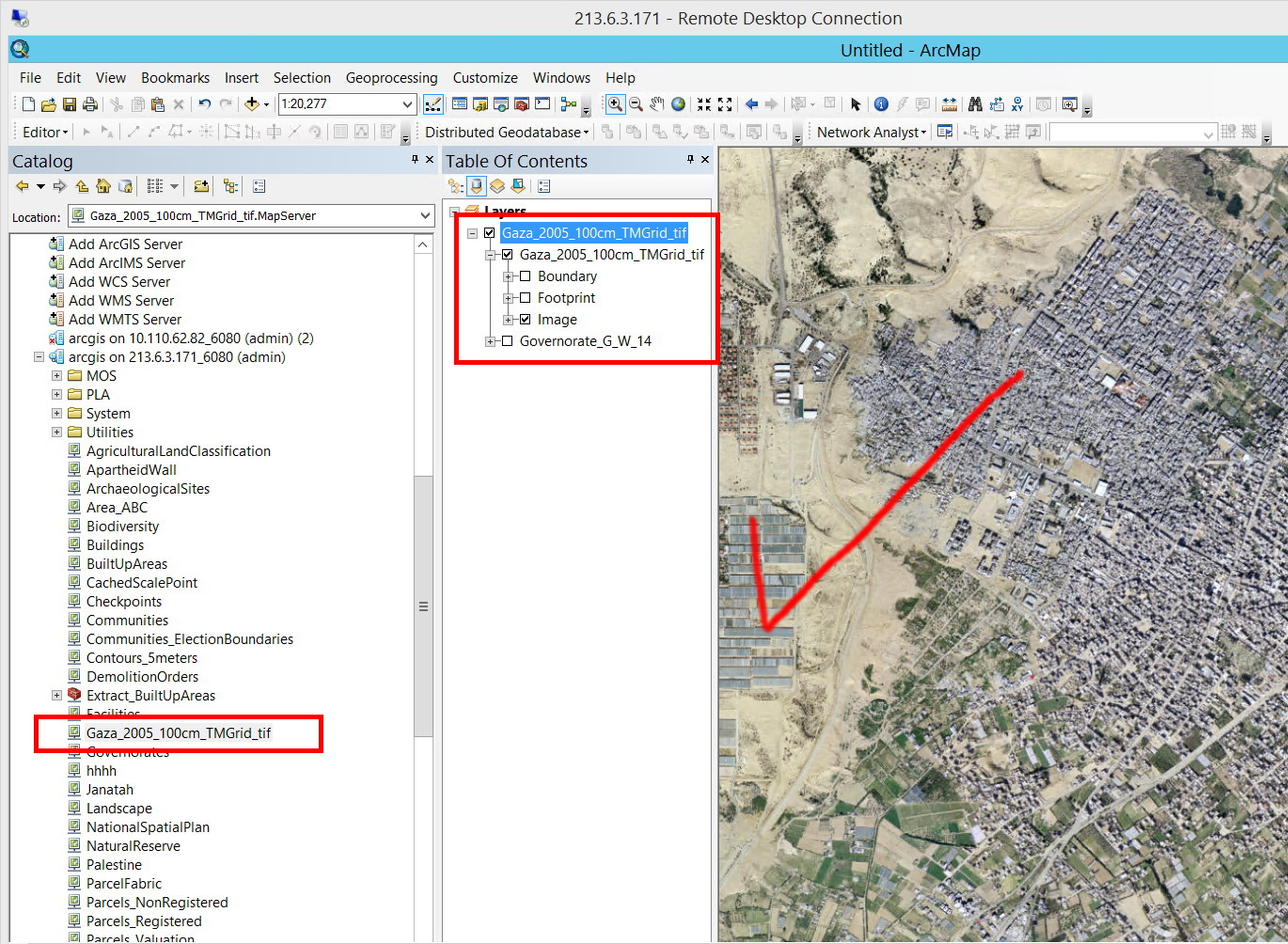Click the empty Network Analyst layer combo box
This screenshot has height=944, width=1288.
[x=1133, y=133]
